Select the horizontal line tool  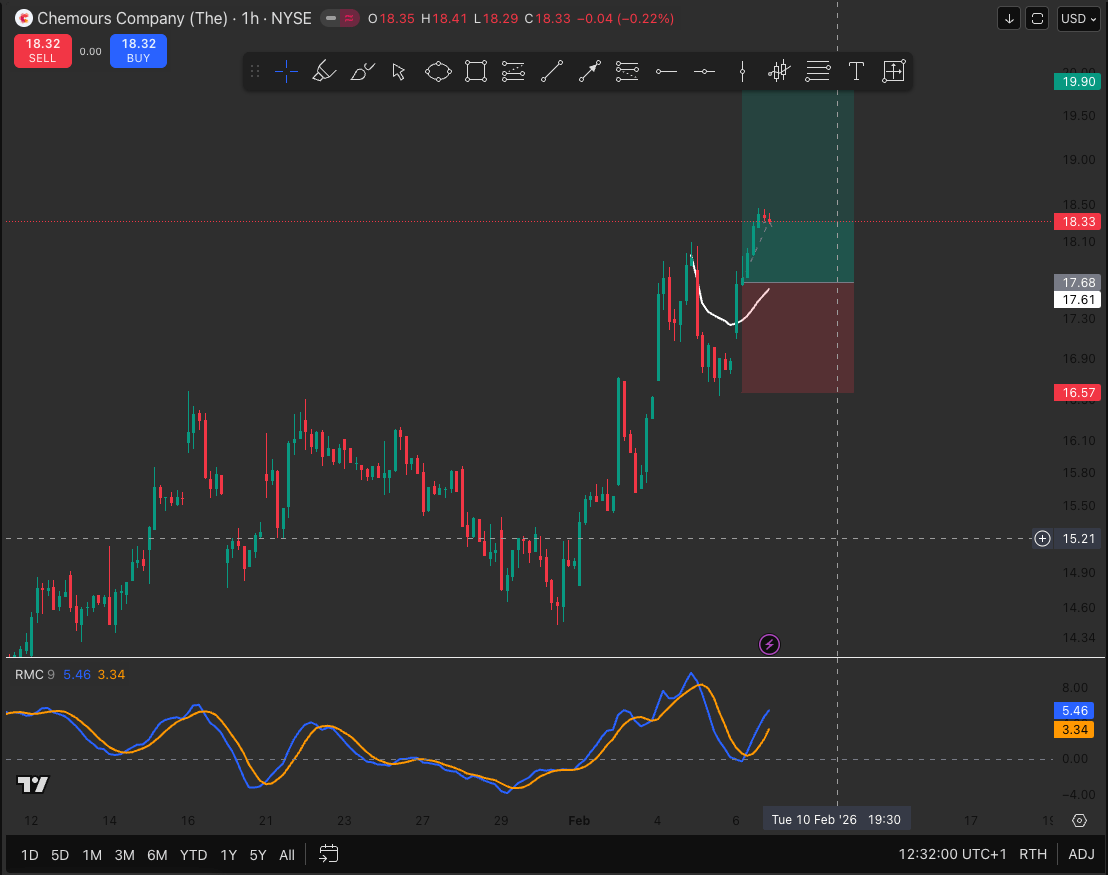[704, 71]
